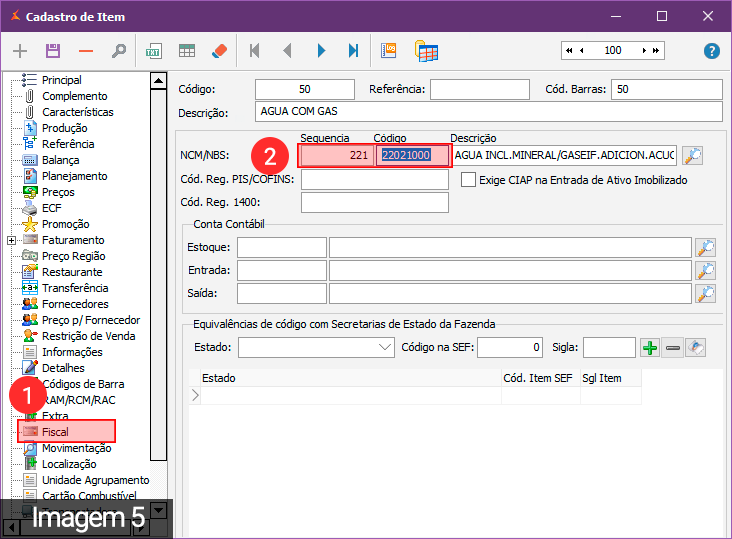
Task: Click the Sigla input field
Action: [x=609, y=348]
